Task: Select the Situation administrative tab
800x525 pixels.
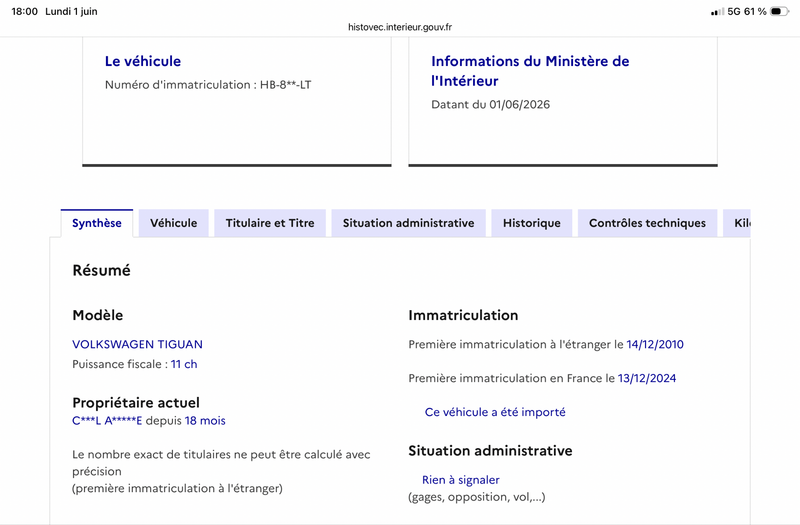Action: (408, 223)
